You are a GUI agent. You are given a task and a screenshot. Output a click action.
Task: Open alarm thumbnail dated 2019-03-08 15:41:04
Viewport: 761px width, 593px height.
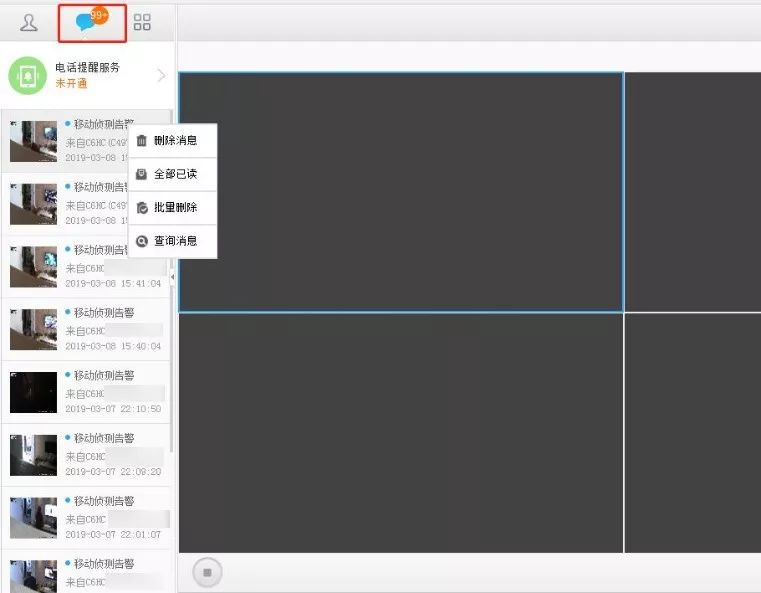pos(33,267)
